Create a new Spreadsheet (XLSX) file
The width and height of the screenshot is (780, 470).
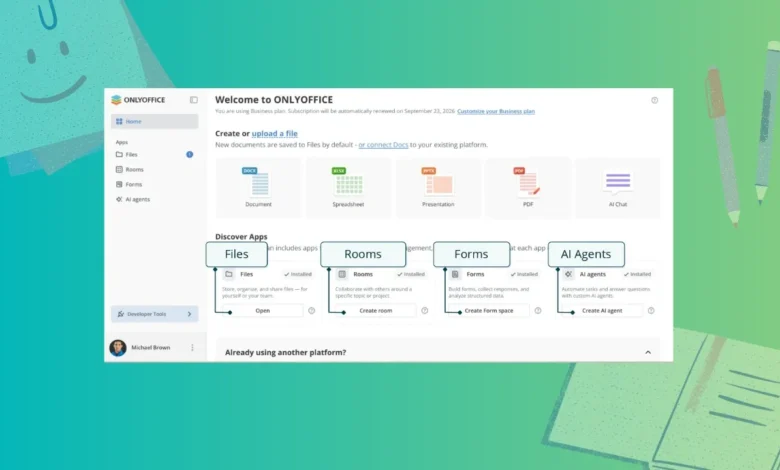point(348,188)
